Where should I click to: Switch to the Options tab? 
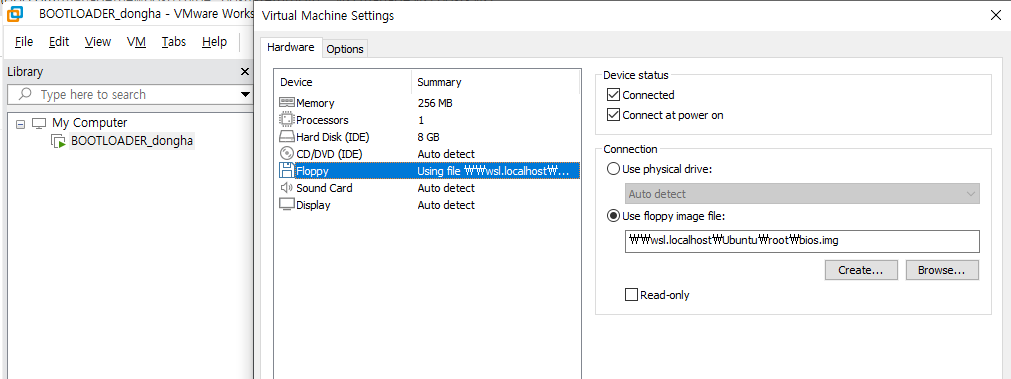[x=345, y=49]
